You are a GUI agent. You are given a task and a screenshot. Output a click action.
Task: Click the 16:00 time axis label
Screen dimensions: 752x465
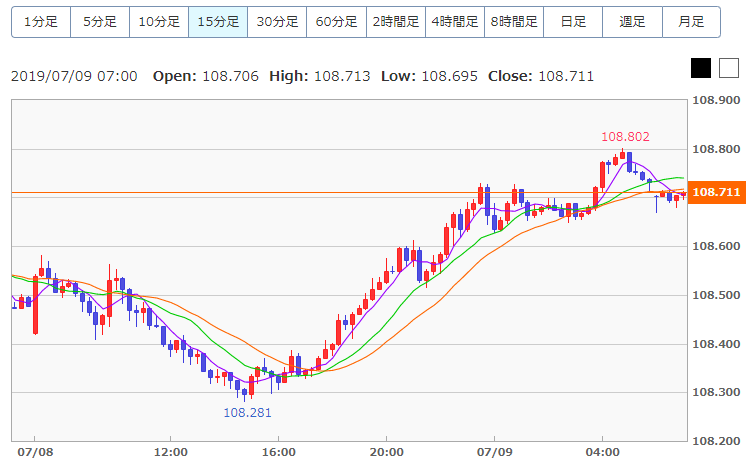tap(279, 452)
